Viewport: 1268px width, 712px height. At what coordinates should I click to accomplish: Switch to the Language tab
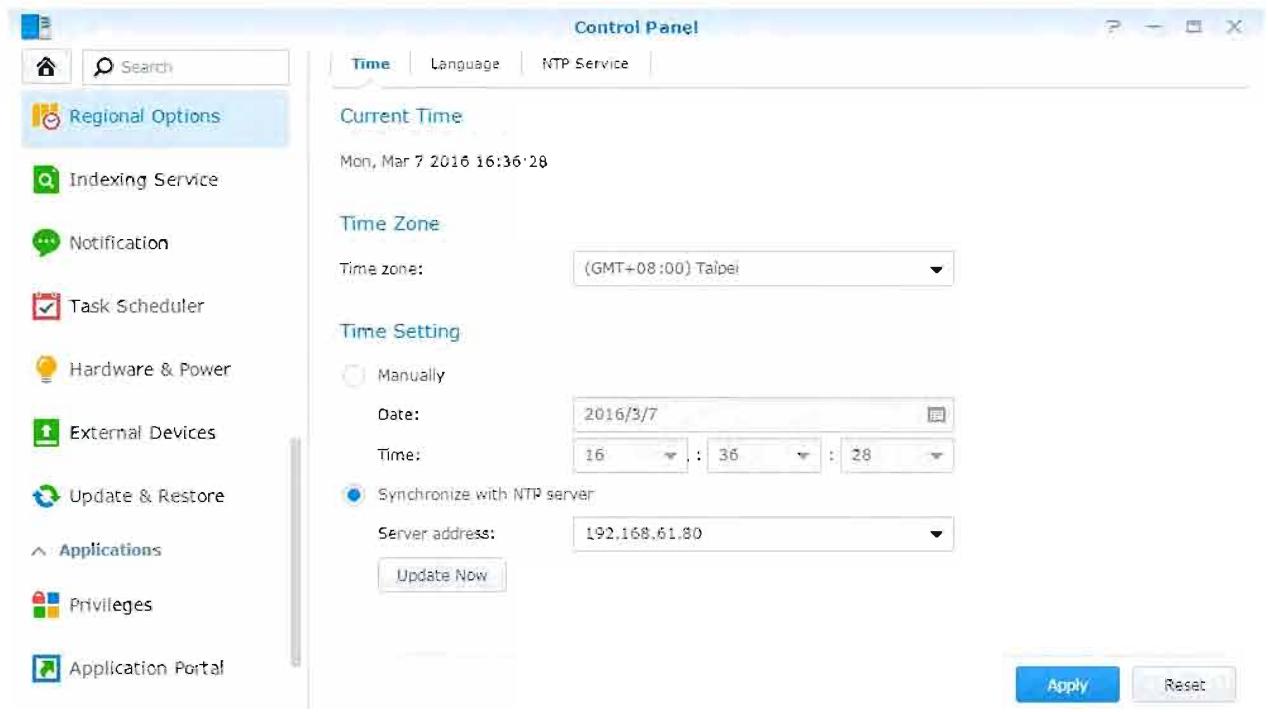[x=465, y=64]
